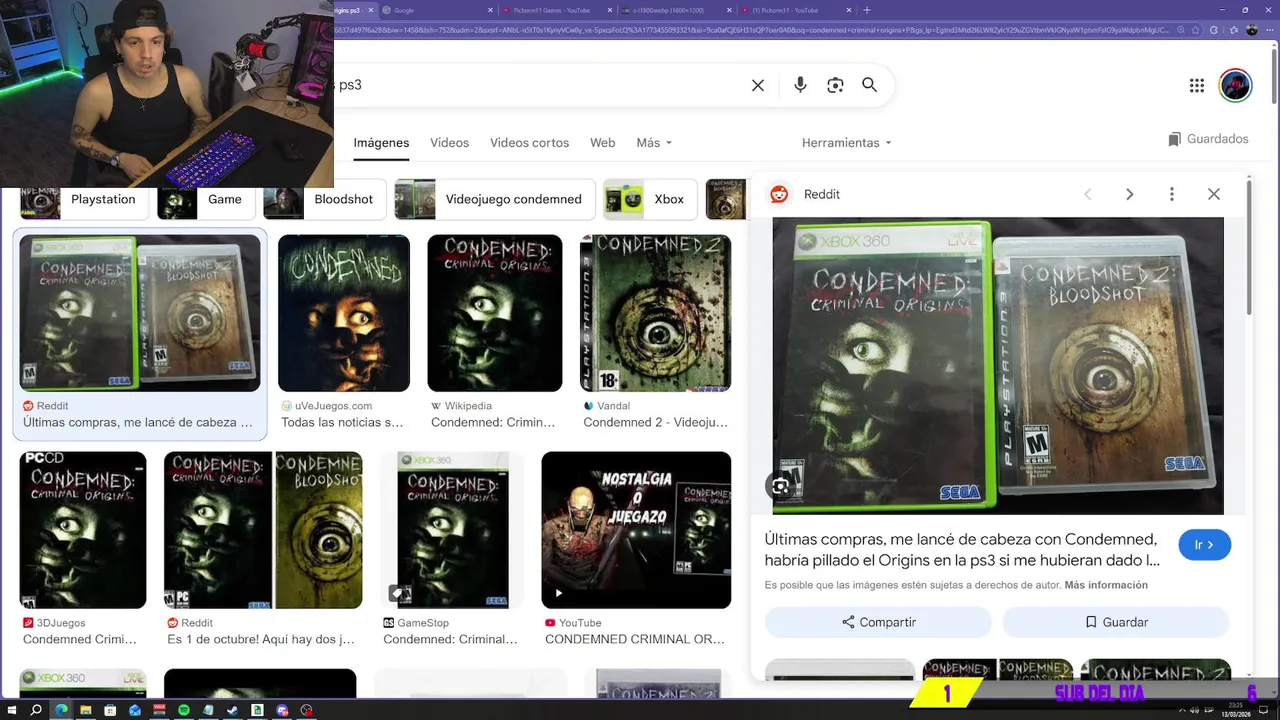Screen dimensions: 1280x720
Task: Click the magnifying glass search button
Action: coord(870,86)
